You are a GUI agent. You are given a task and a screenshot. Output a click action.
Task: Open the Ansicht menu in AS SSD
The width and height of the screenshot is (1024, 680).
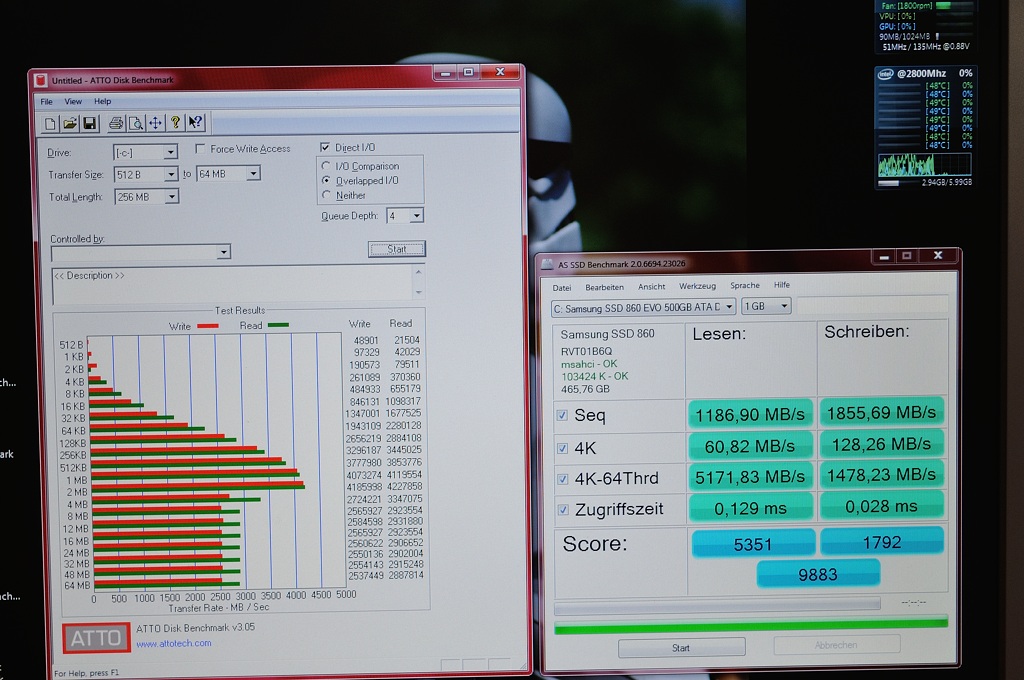coord(651,287)
